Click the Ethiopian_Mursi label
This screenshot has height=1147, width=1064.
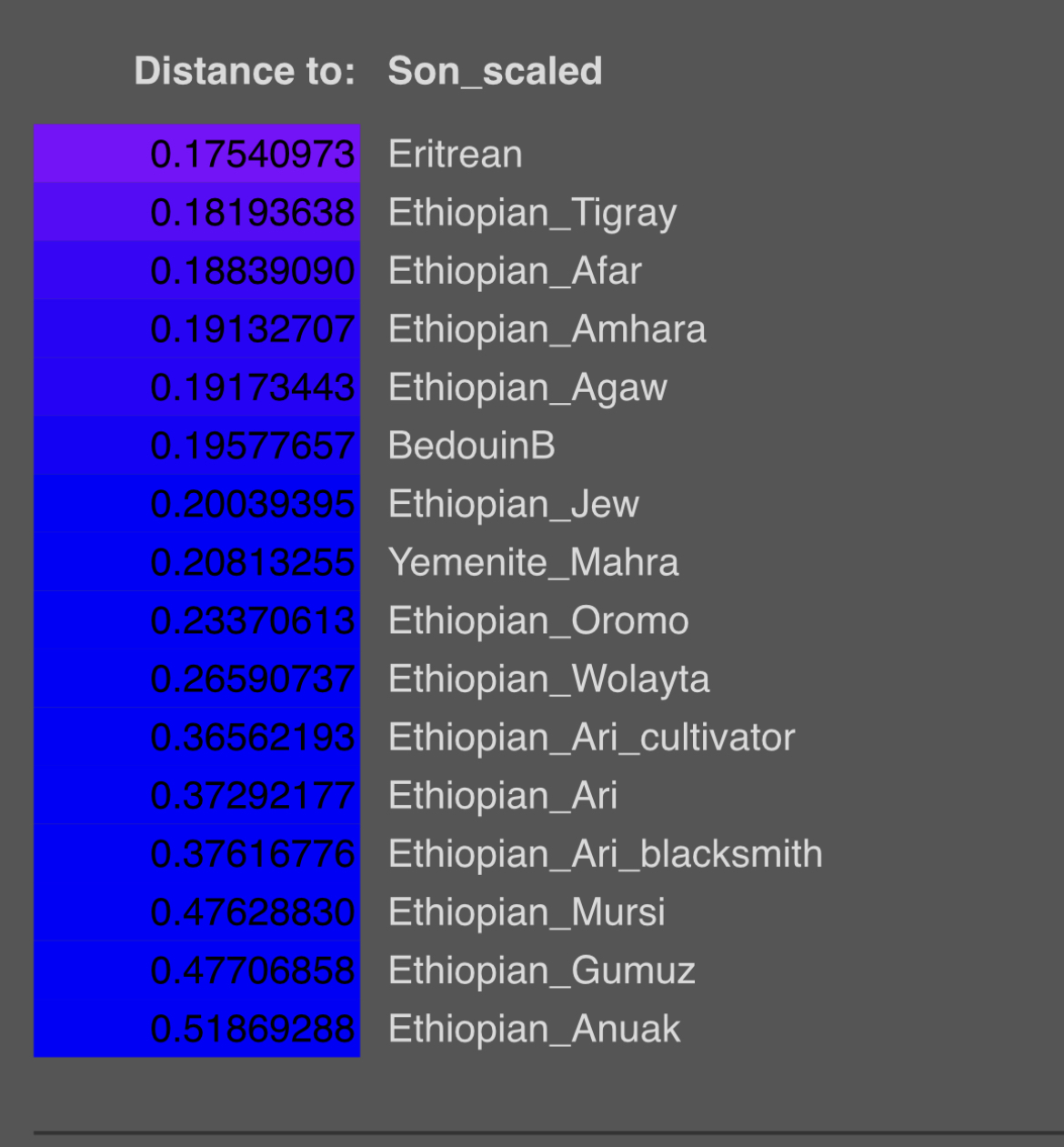click(x=527, y=912)
